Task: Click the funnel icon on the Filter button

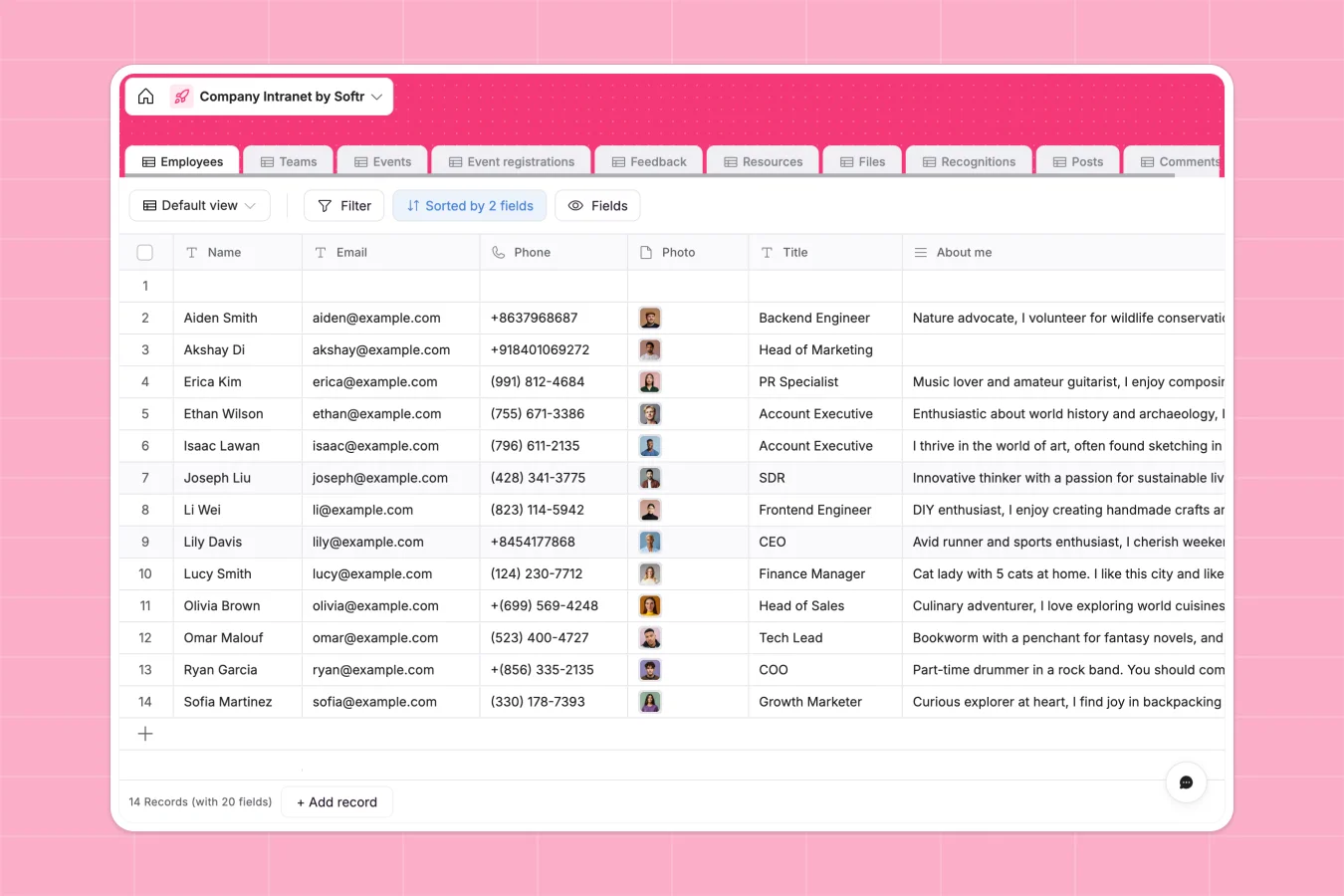Action: 326,205
